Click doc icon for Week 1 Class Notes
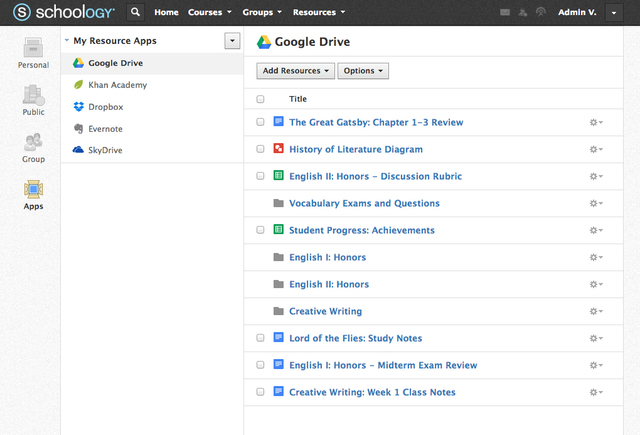This screenshot has height=435, width=640. pyautogui.click(x=278, y=391)
